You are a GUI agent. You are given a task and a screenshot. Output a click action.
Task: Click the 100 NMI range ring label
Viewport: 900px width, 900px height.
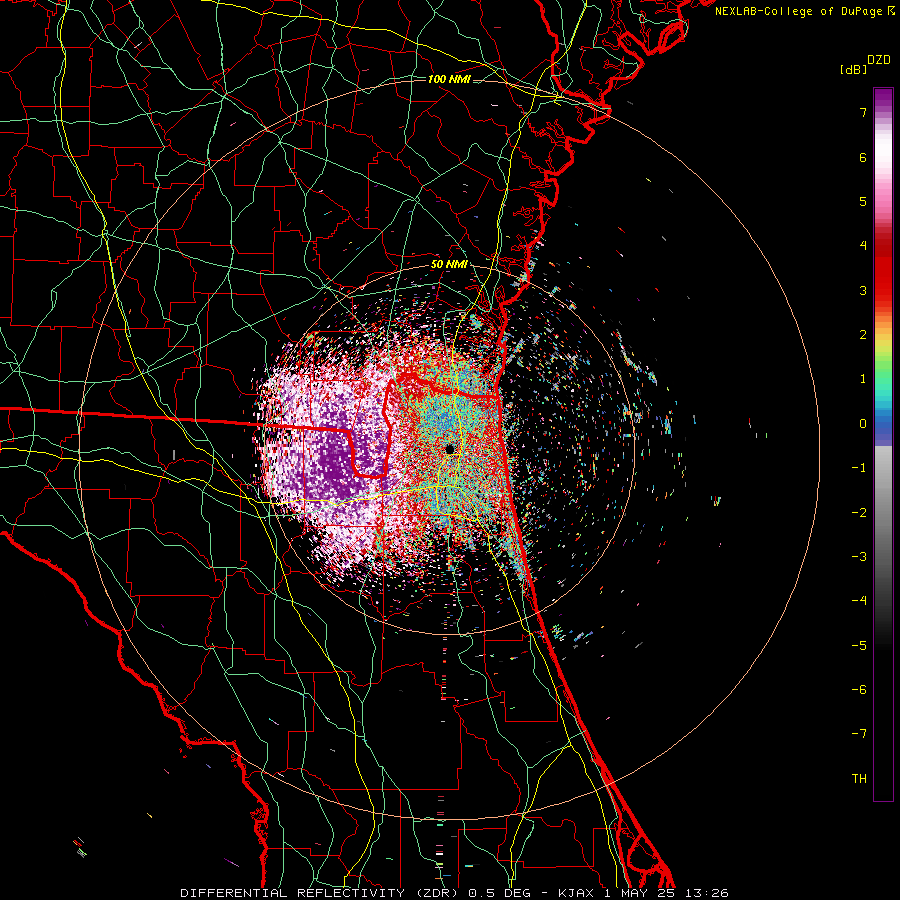coord(449,79)
